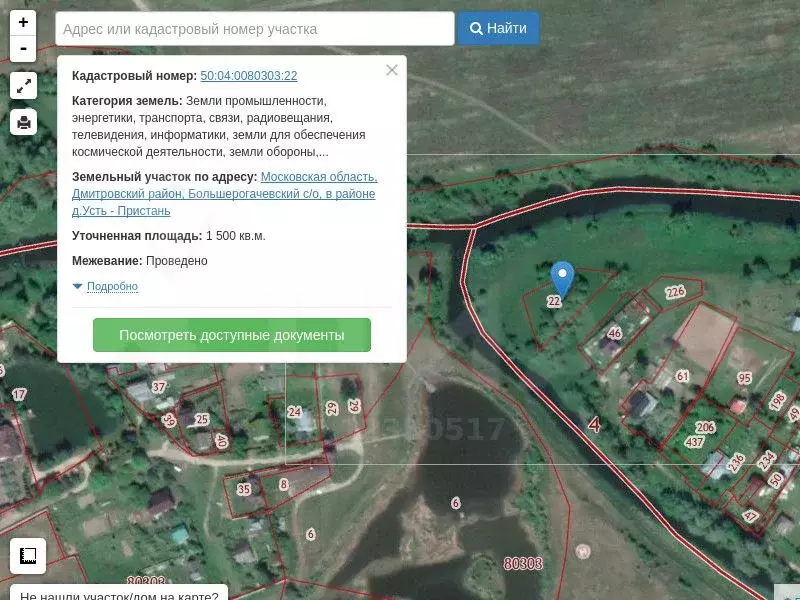This screenshot has width=800, height=600.
Task: Zoom out with the minus button
Action: coord(23,48)
